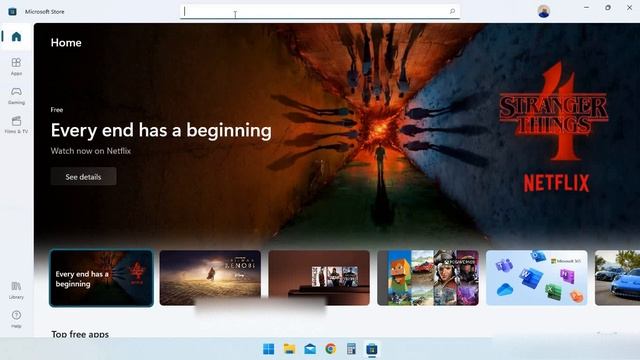Open the user profile avatar
This screenshot has width=640, height=360.
(x=544, y=11)
